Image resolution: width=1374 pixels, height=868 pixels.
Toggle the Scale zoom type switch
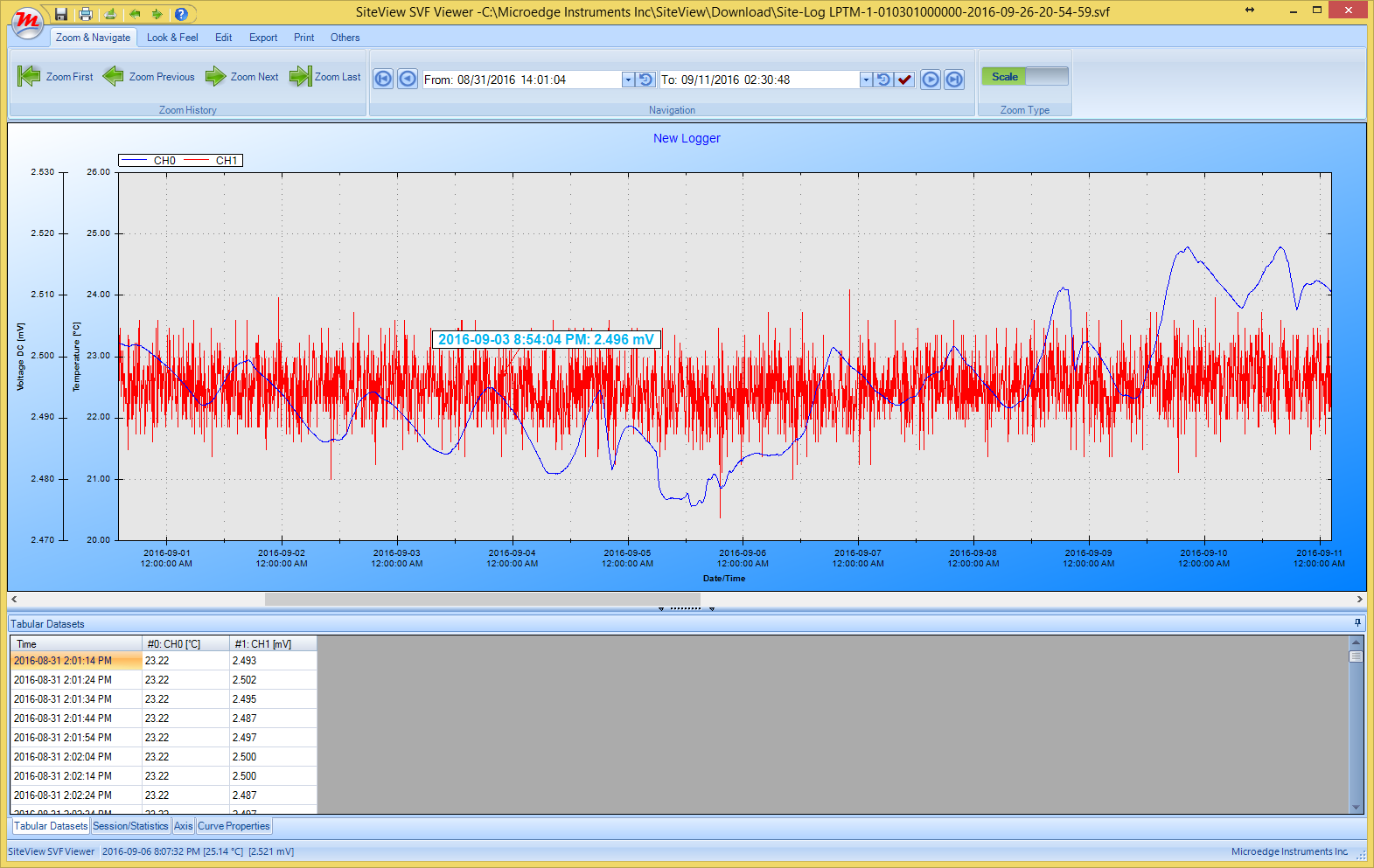1024,77
